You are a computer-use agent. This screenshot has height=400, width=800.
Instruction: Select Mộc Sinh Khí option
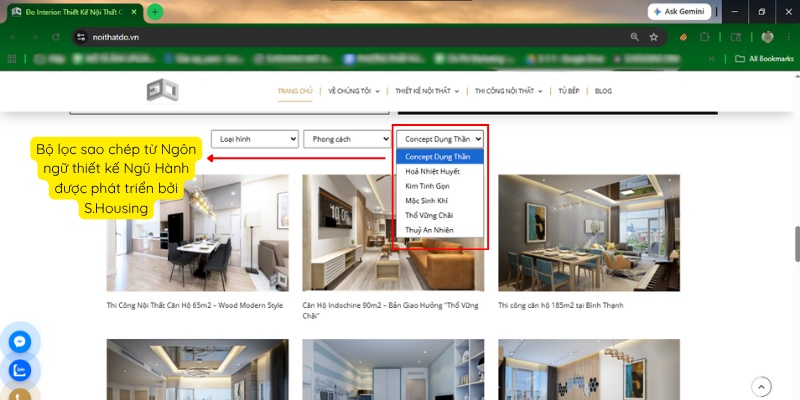440,201
